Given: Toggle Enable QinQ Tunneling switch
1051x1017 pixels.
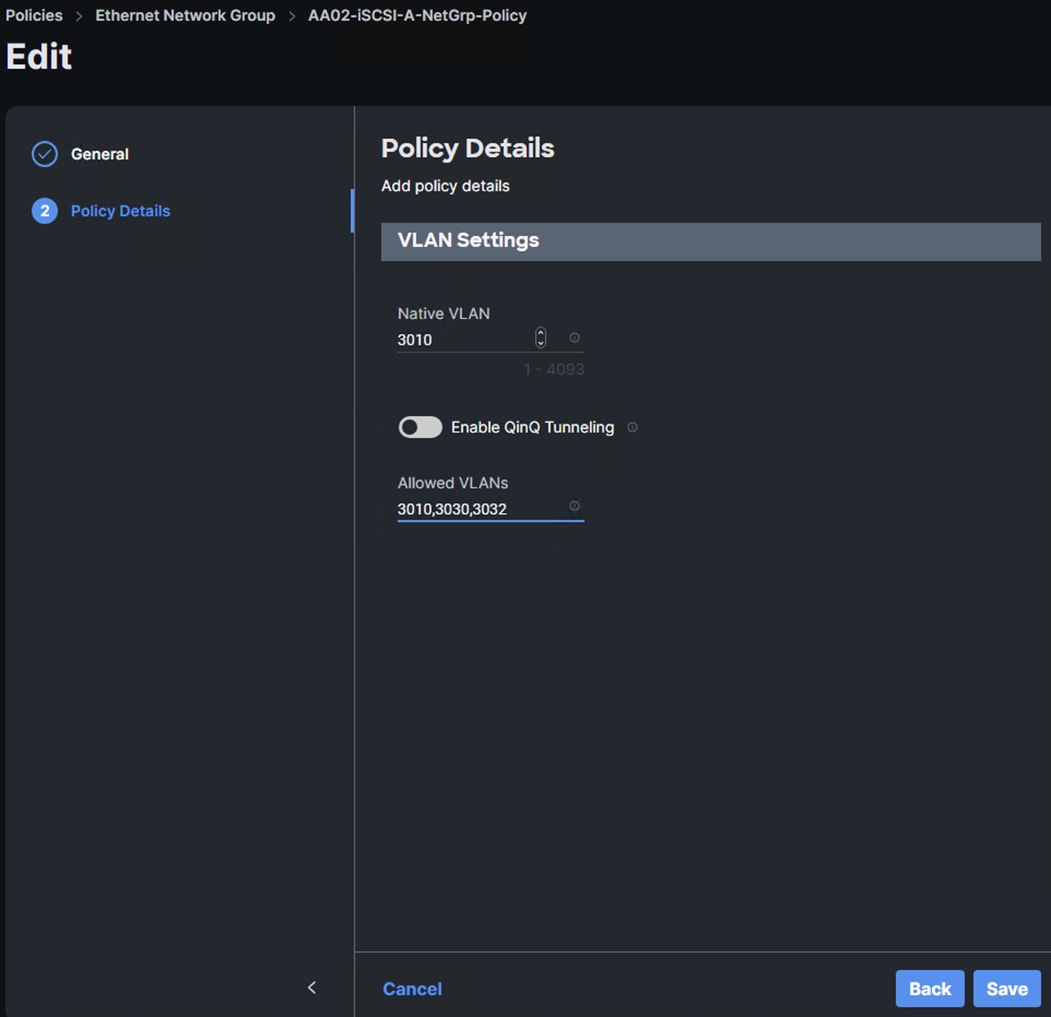Looking at the screenshot, I should coord(420,427).
